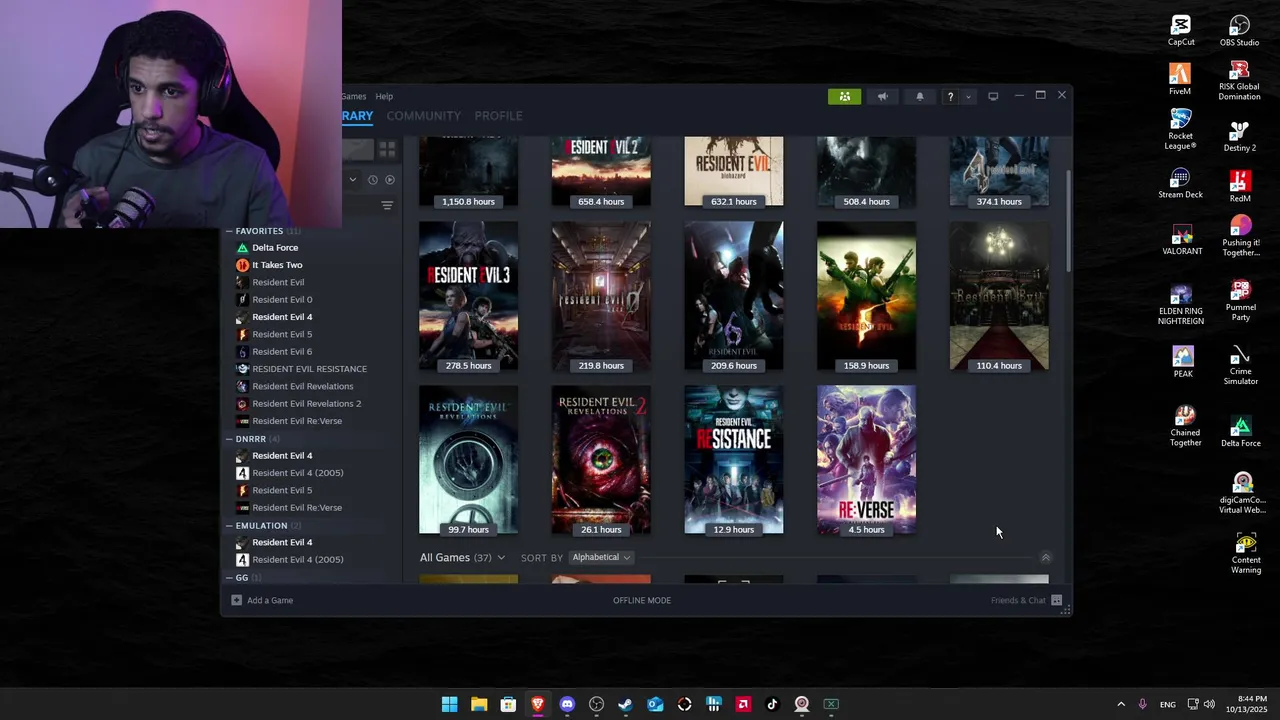Click the library vertical scrollbar

coord(1068,220)
